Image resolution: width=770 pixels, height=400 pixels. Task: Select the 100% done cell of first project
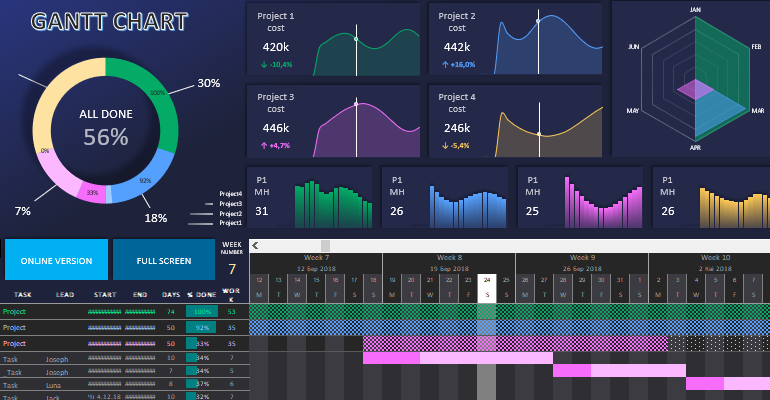[203, 313]
